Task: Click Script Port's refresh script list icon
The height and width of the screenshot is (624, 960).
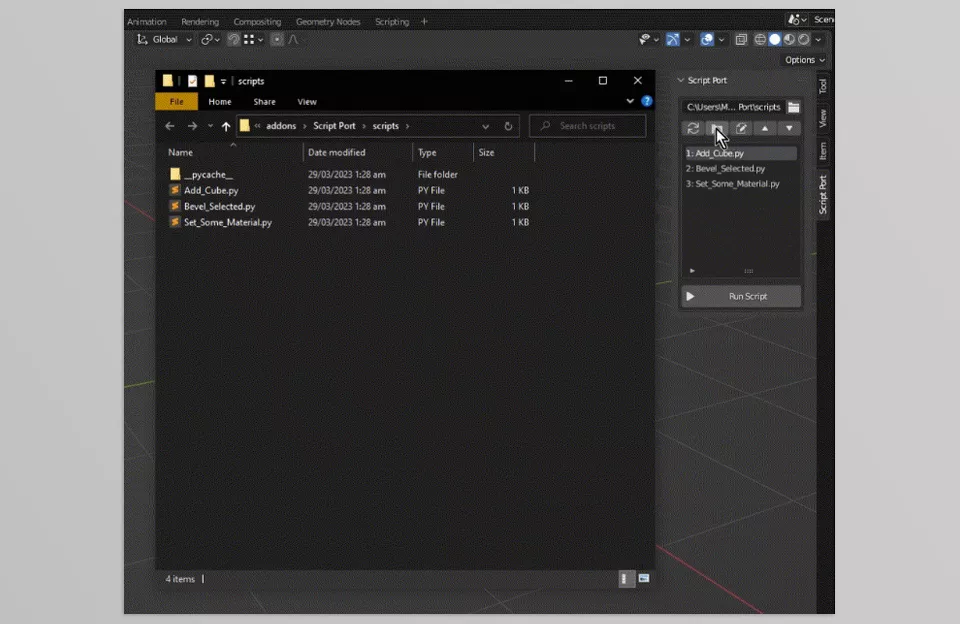Action: tap(693, 128)
